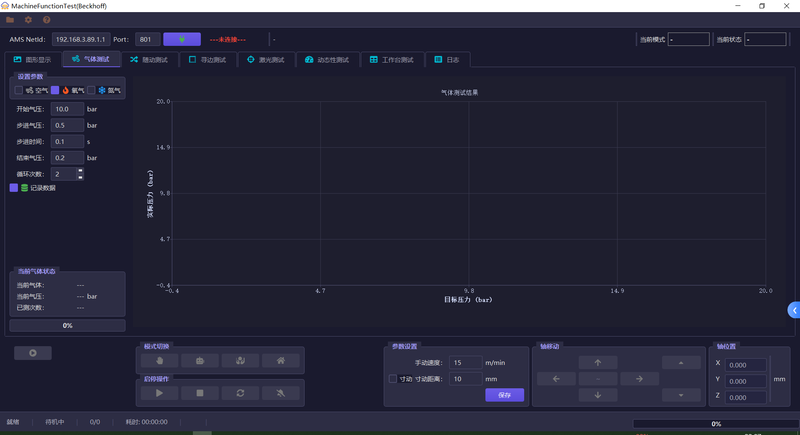Click the 步进时间 input field
The height and width of the screenshot is (435, 800).
(67, 142)
